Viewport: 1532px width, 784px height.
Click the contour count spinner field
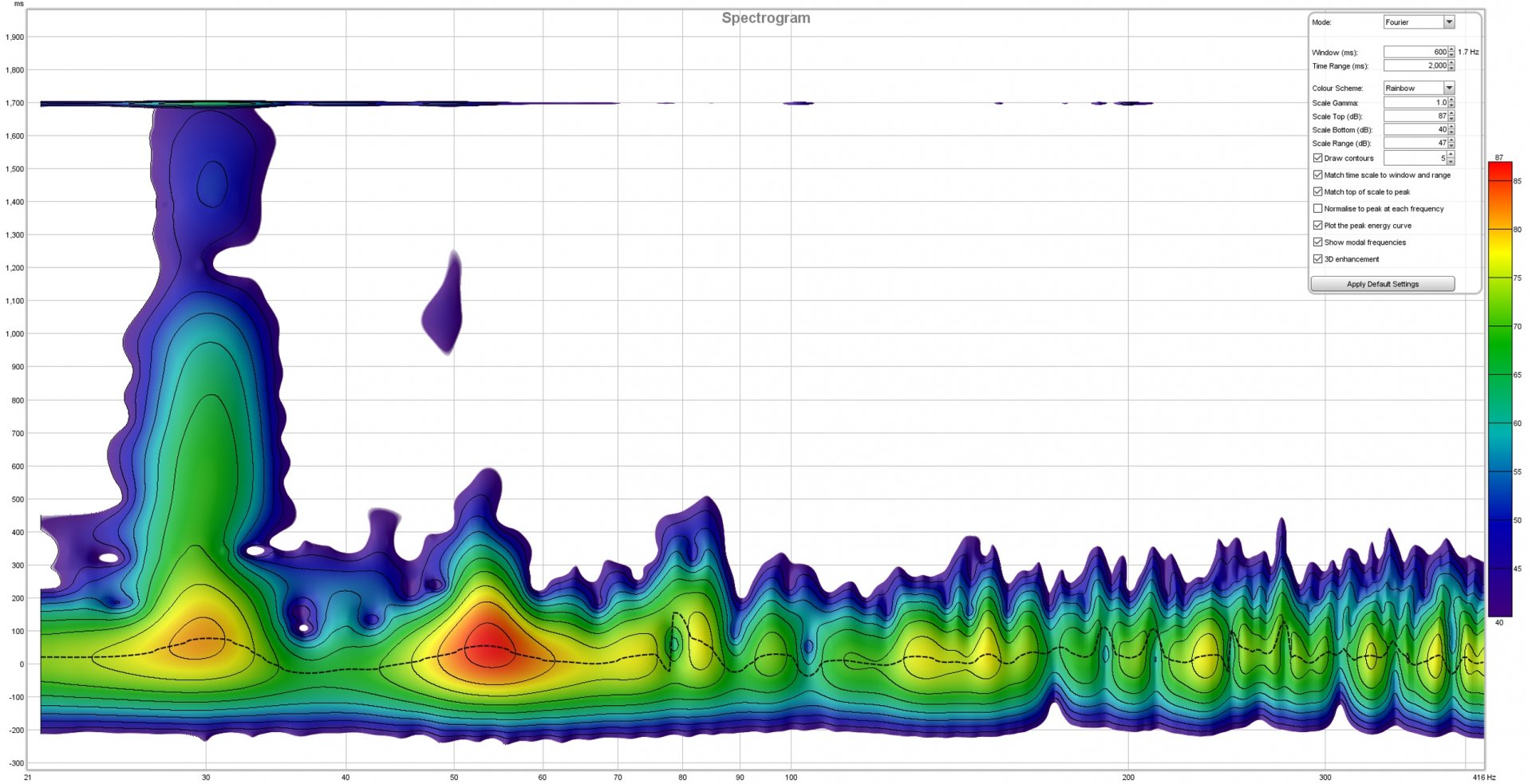point(1415,158)
